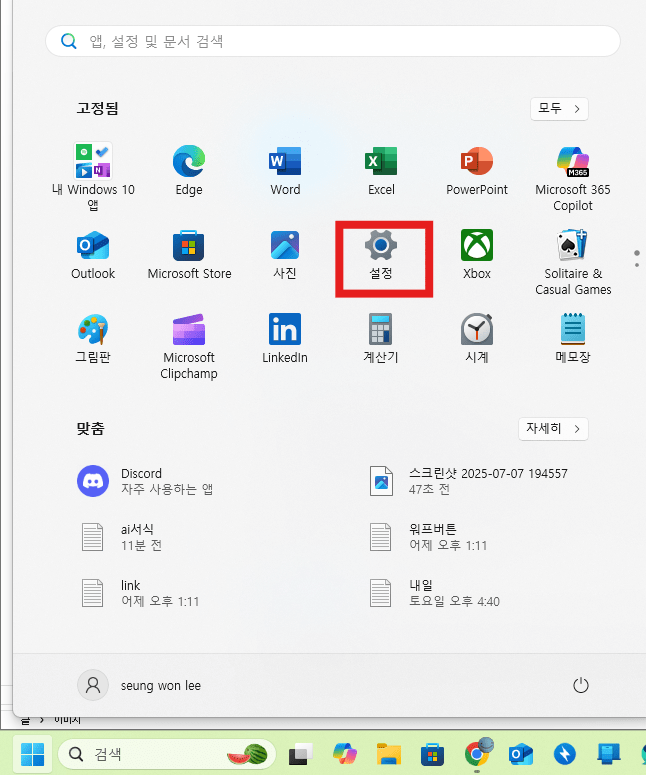Expand all apps with 모두 button
This screenshot has height=775, width=646.
coord(559,109)
